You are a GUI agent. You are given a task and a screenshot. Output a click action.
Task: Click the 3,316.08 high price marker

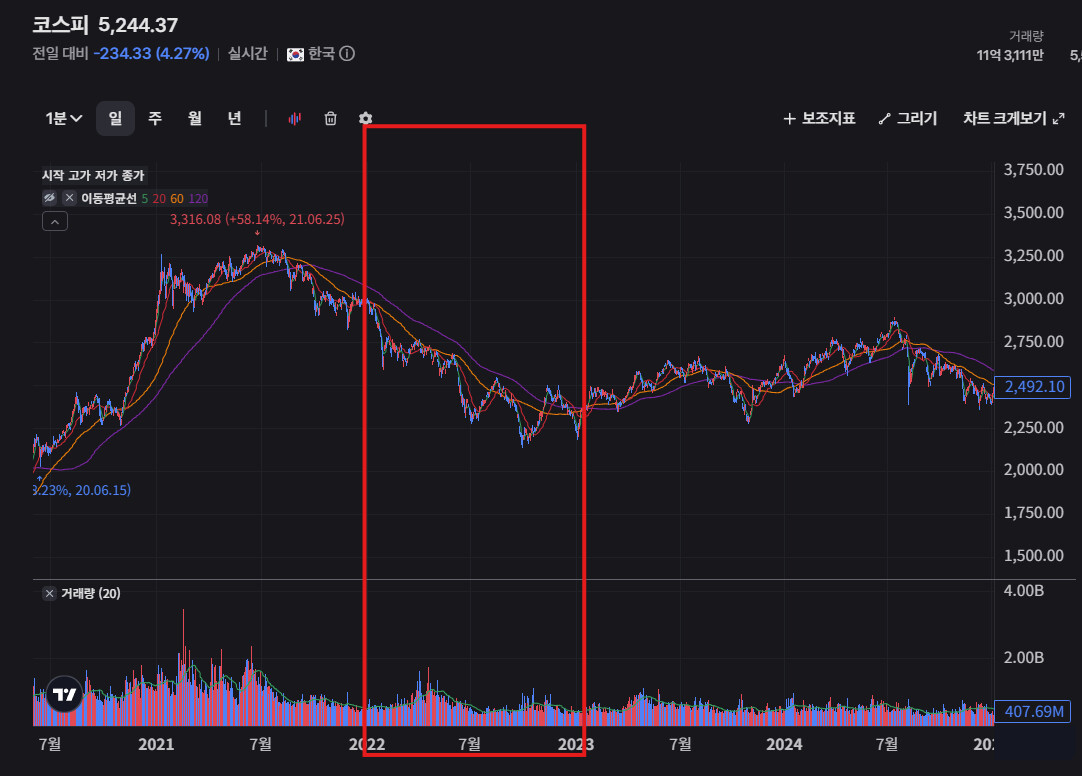pyautogui.click(x=257, y=219)
